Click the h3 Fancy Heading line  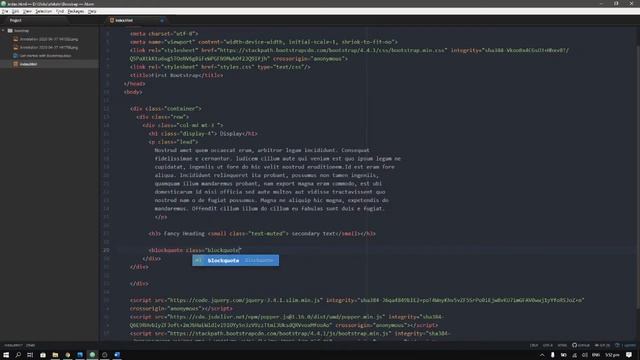pyautogui.click(x=262, y=233)
